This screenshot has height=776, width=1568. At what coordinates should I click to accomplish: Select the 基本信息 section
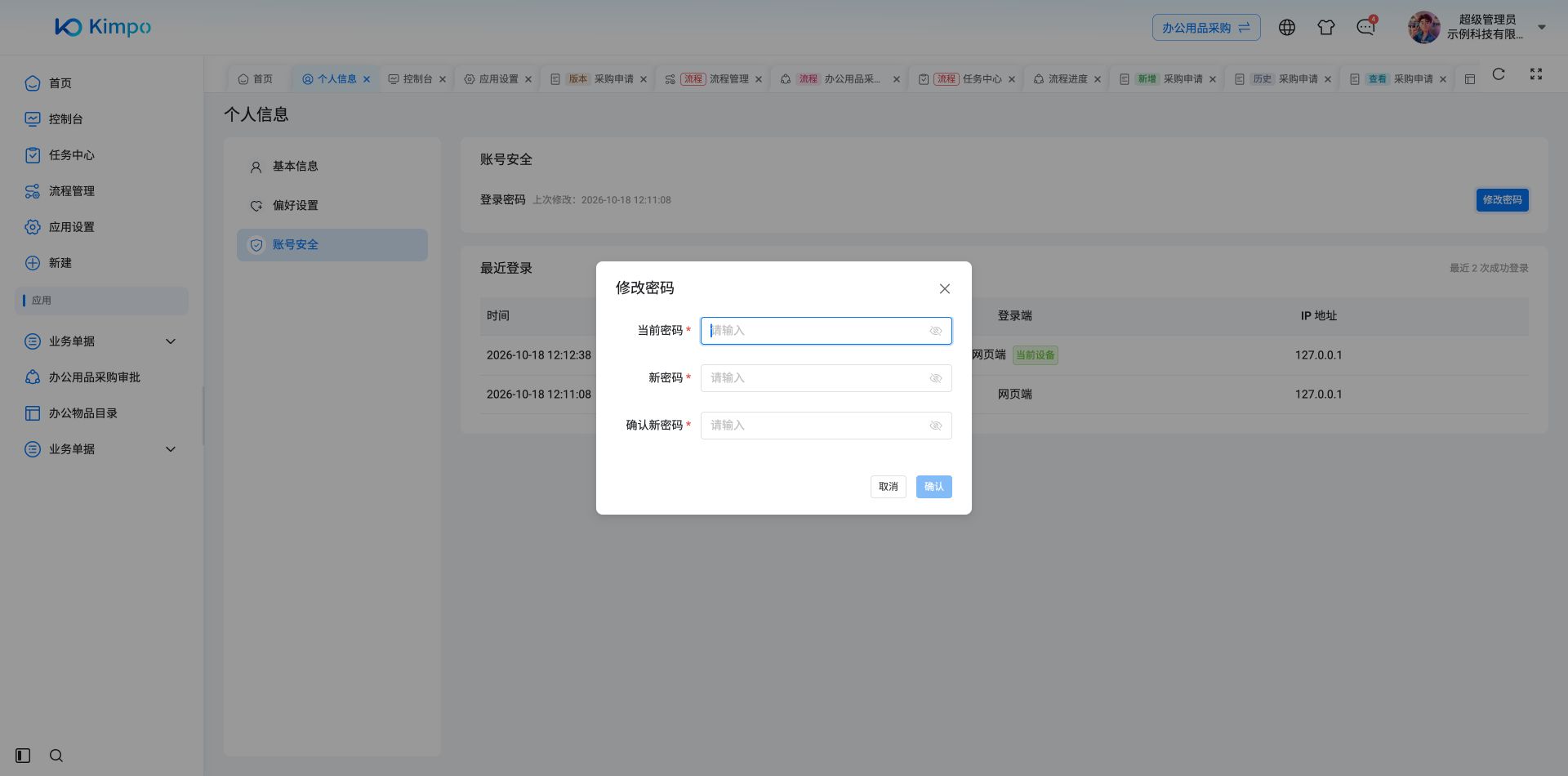coord(332,167)
